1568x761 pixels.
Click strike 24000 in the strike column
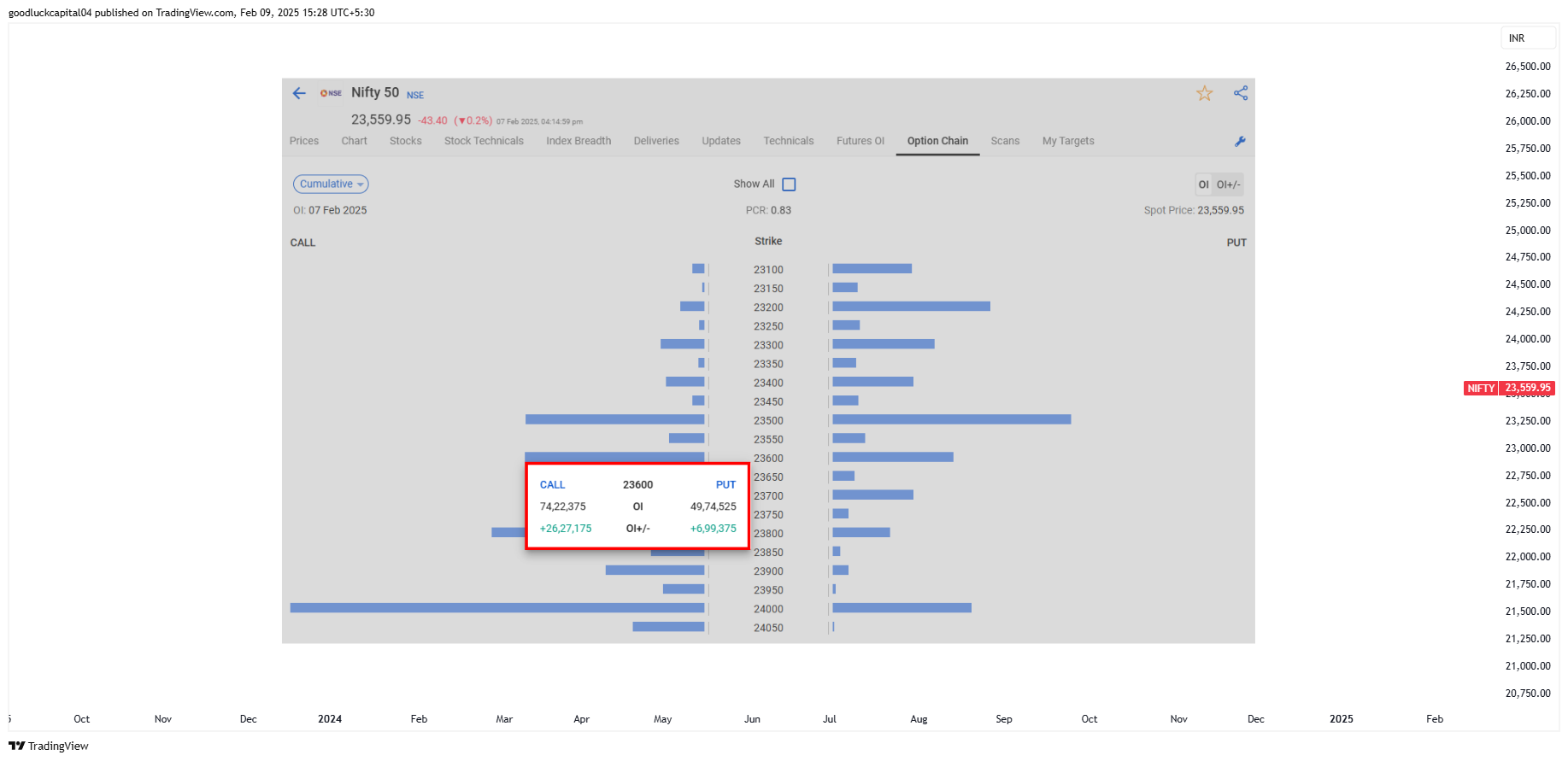[x=768, y=610]
